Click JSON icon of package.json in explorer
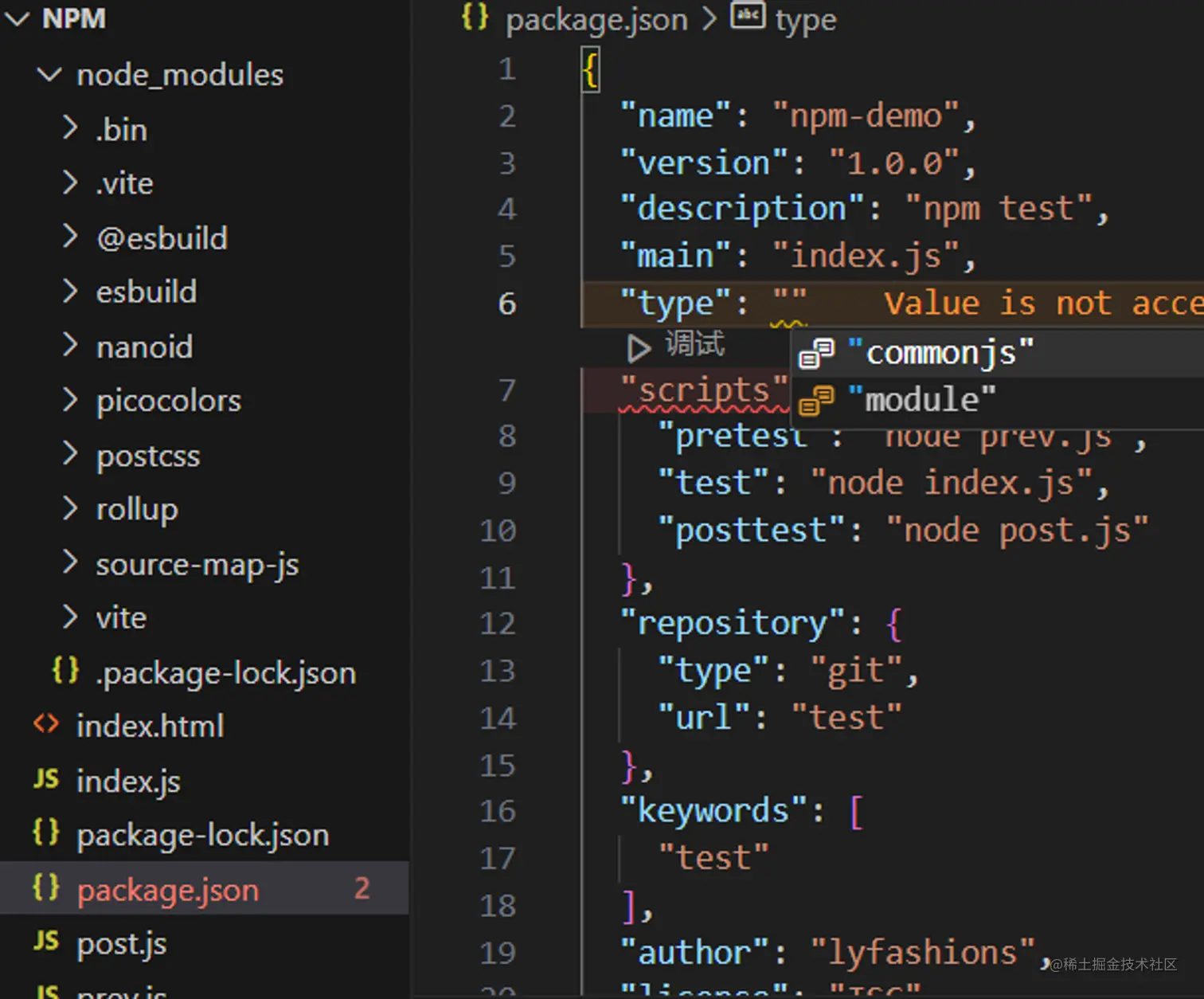This screenshot has width=1204, height=999. pyautogui.click(x=46, y=887)
